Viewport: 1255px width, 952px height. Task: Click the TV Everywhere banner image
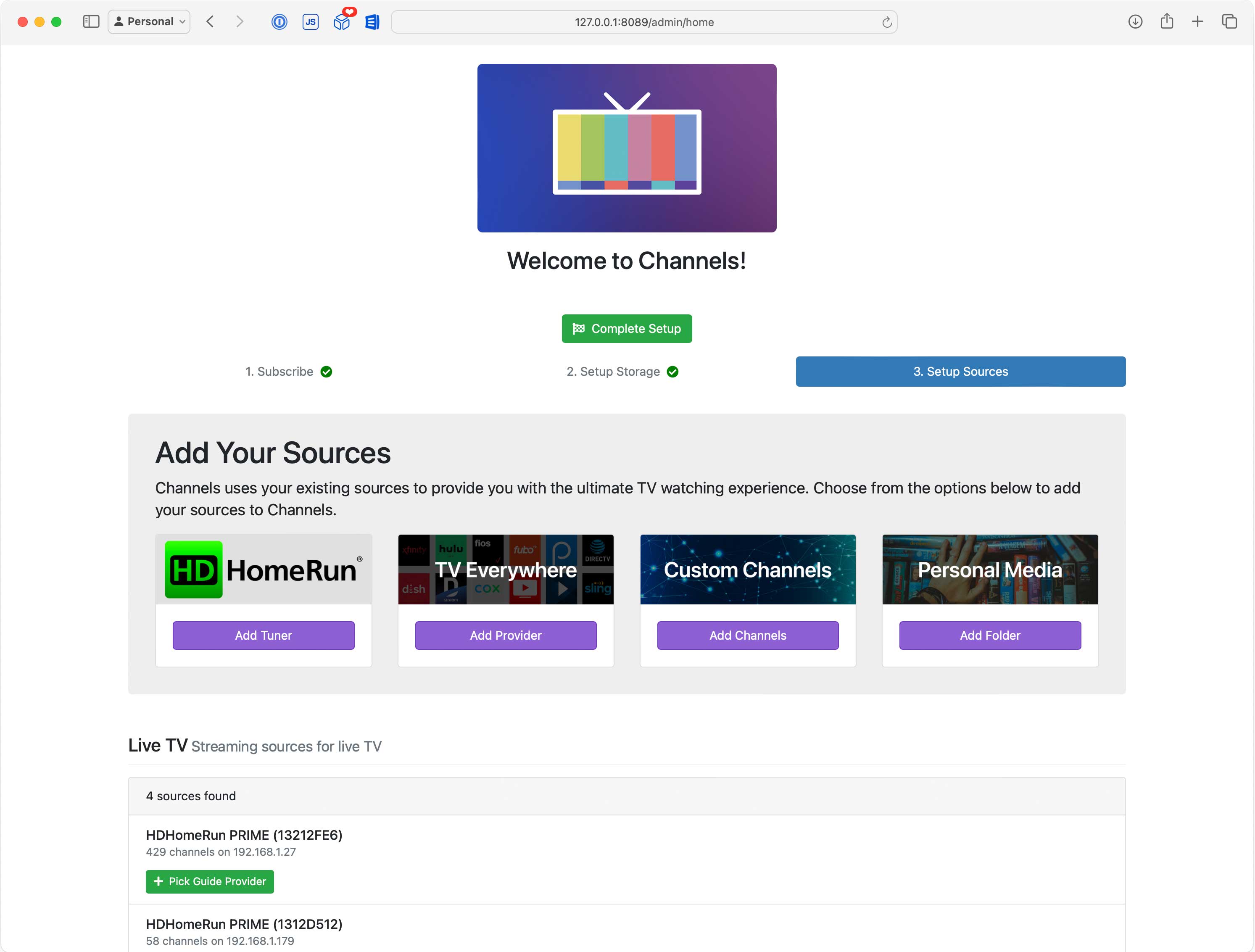(x=506, y=569)
